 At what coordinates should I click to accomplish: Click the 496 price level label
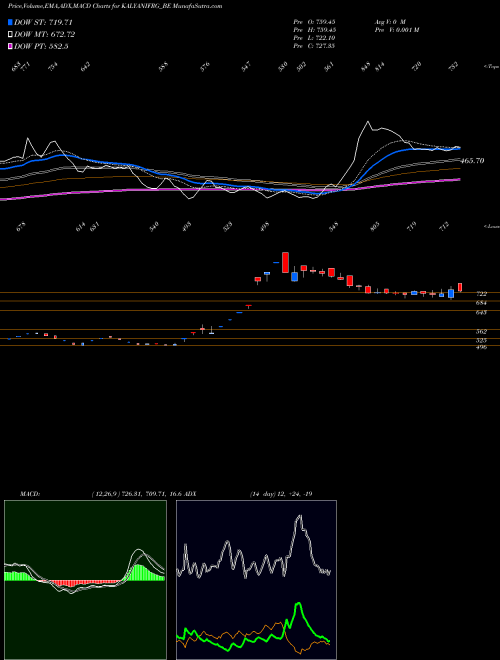point(481,347)
